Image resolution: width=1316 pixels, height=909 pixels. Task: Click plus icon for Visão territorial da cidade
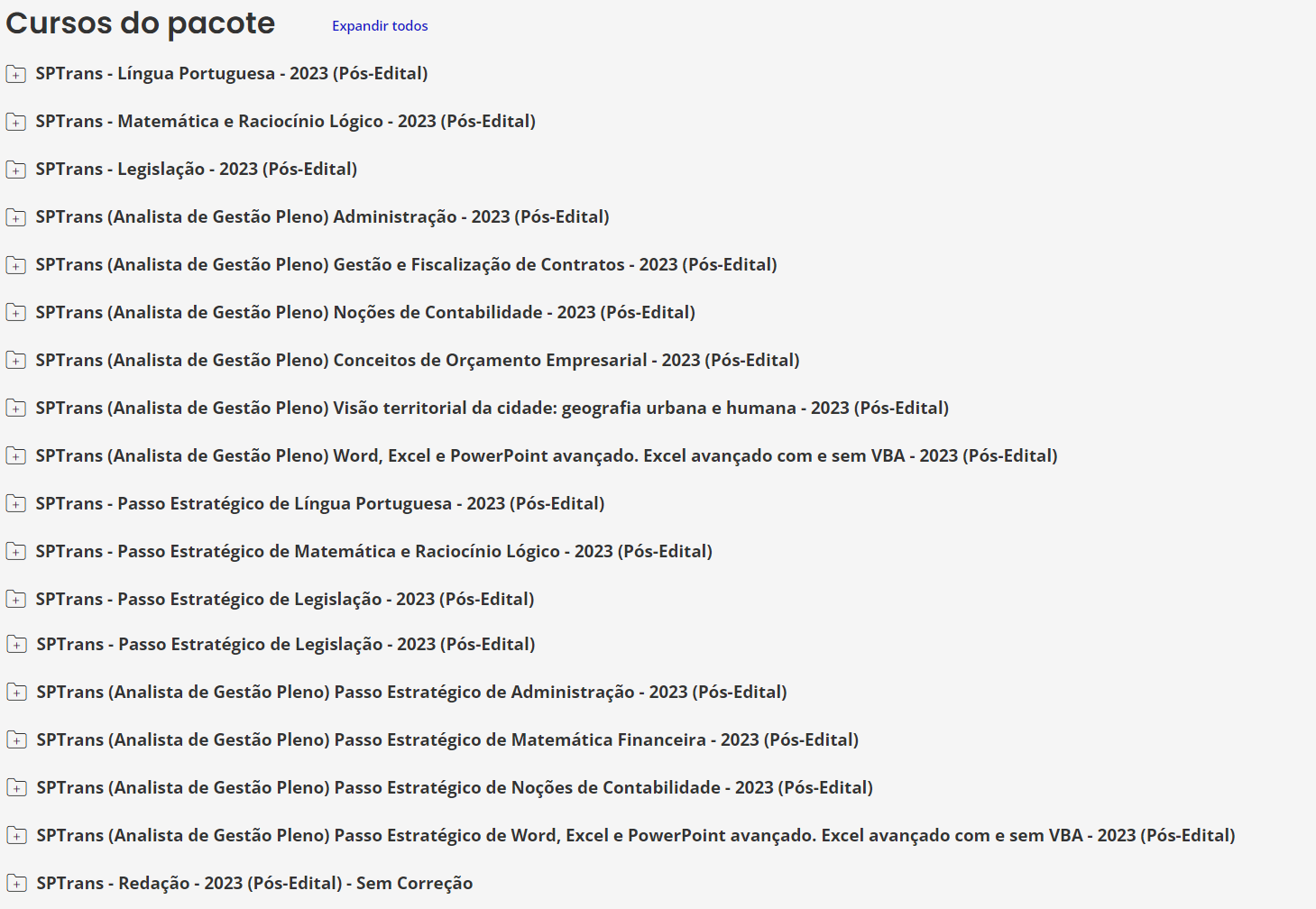(x=16, y=409)
